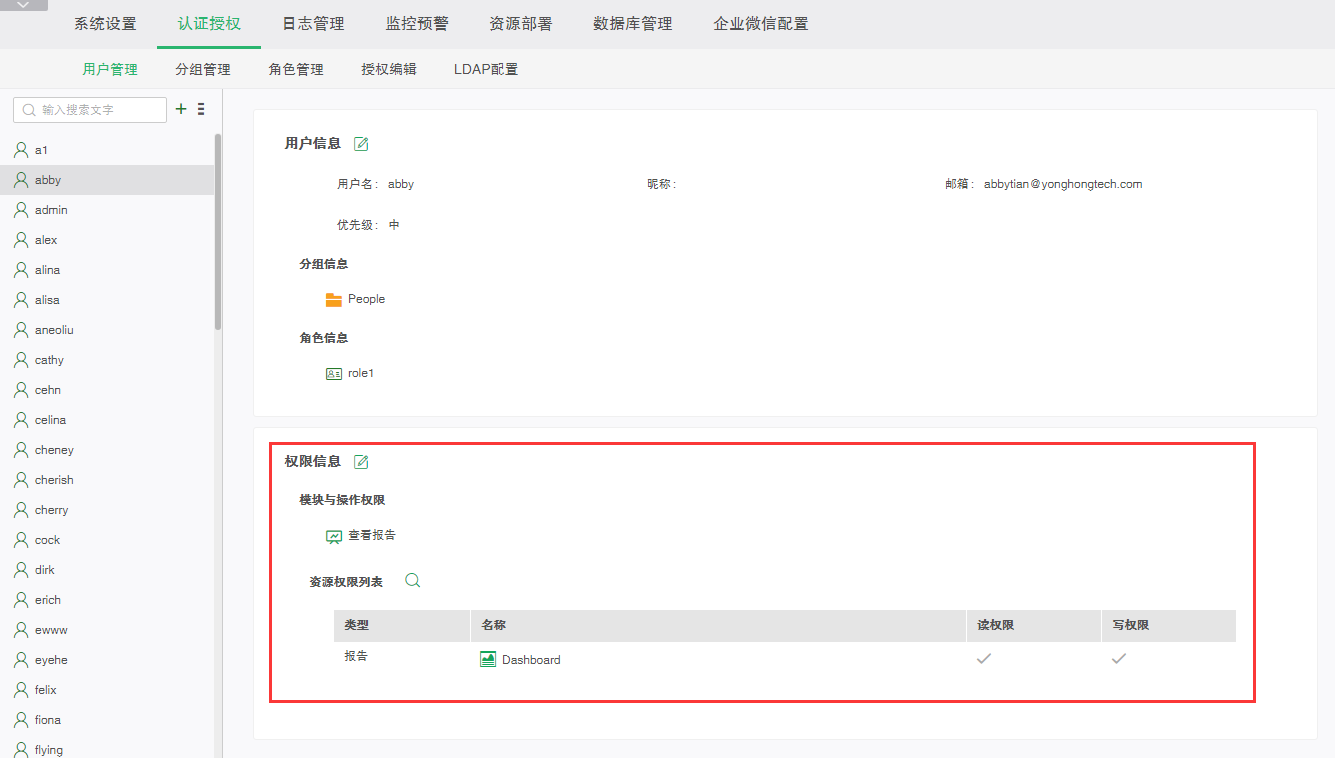Click the edit pencil icon beside 权限信息

pyautogui.click(x=361, y=461)
